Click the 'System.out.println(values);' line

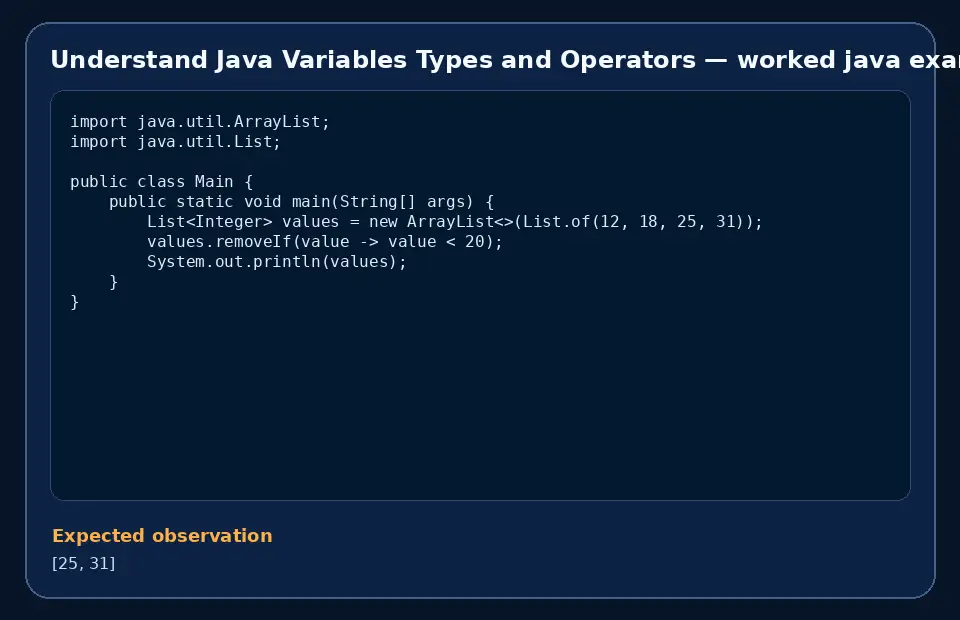[x=277, y=262]
